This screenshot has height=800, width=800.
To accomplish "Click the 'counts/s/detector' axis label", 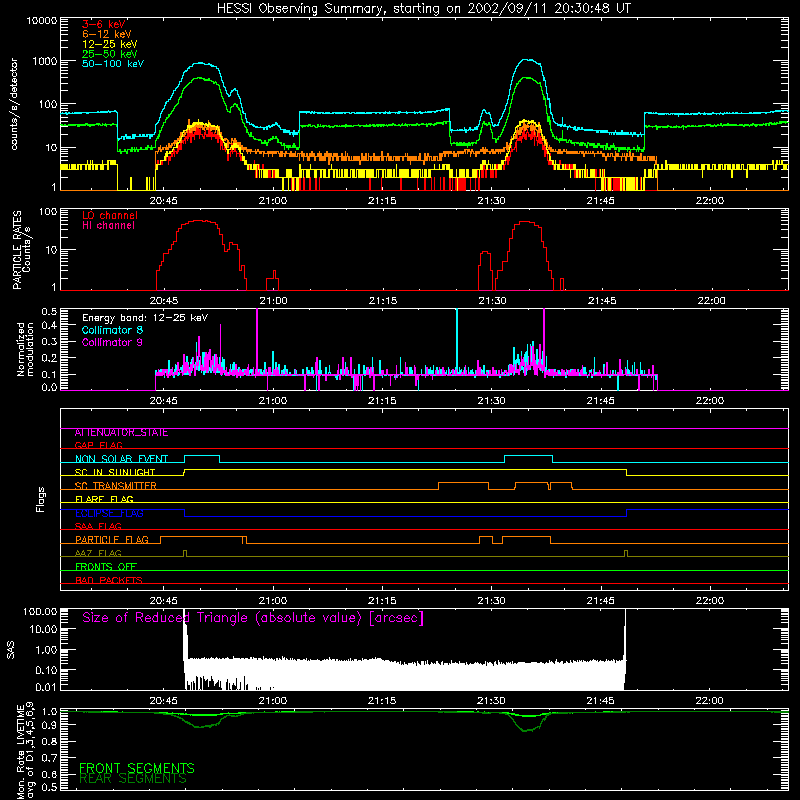I will coord(14,104).
